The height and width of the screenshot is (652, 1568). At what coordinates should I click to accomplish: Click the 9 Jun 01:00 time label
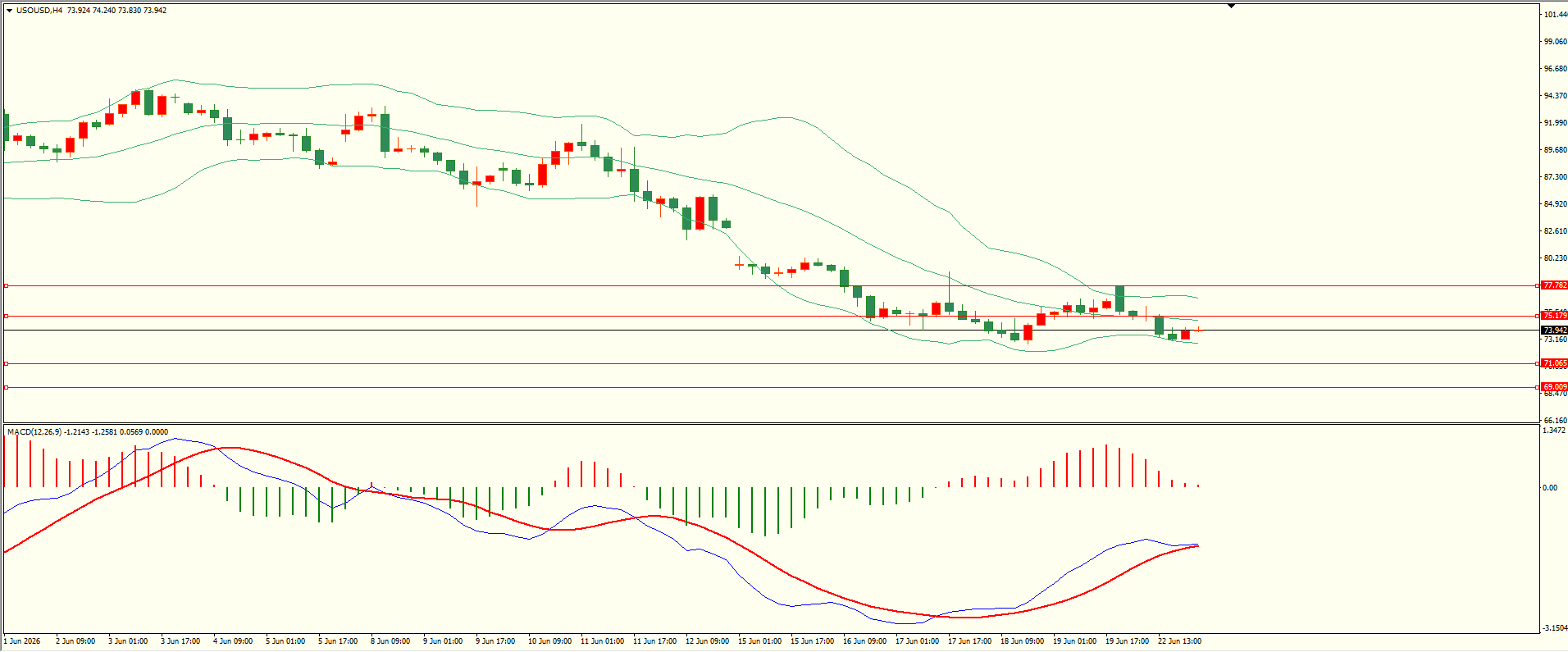click(443, 641)
